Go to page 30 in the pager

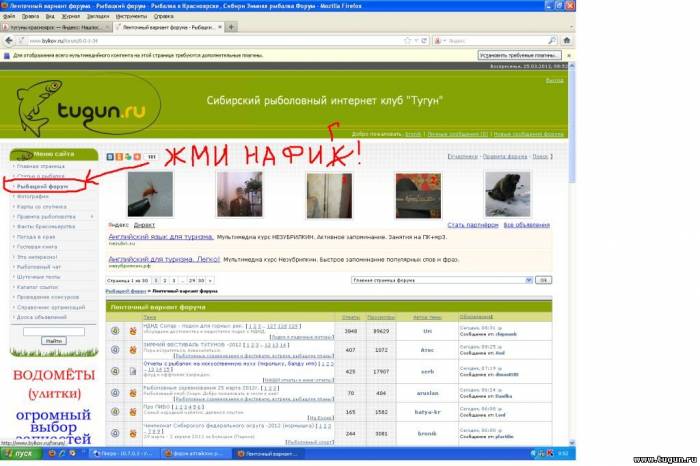pos(201,281)
